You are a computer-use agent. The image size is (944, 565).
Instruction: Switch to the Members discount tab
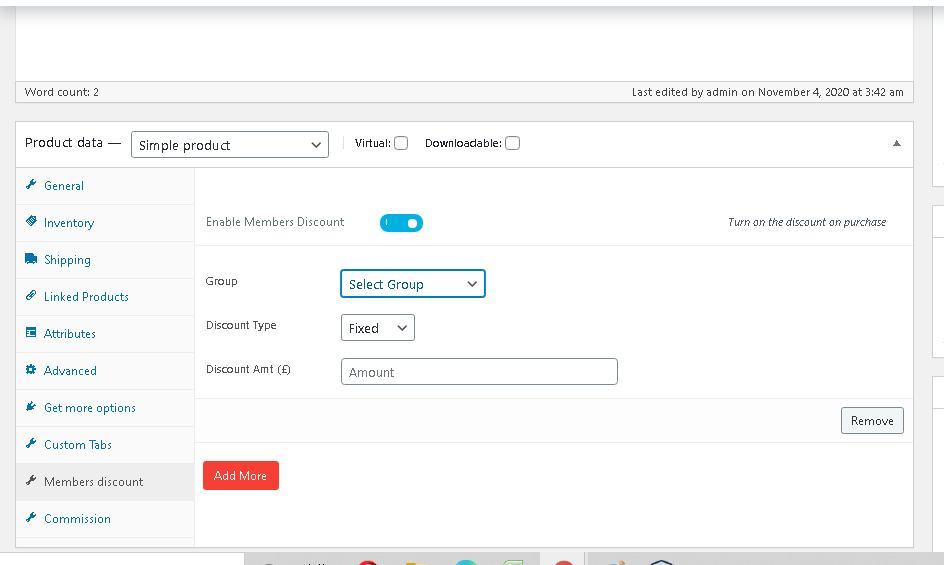(93, 482)
